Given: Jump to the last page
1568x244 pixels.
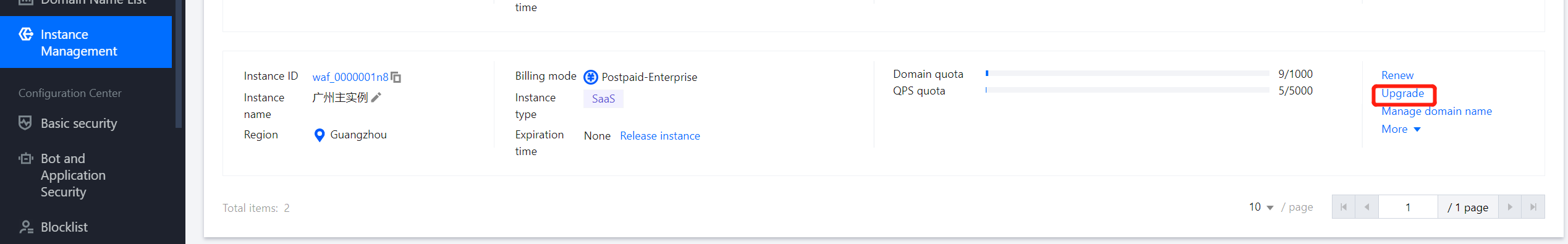Looking at the screenshot, I should coord(1533,207).
